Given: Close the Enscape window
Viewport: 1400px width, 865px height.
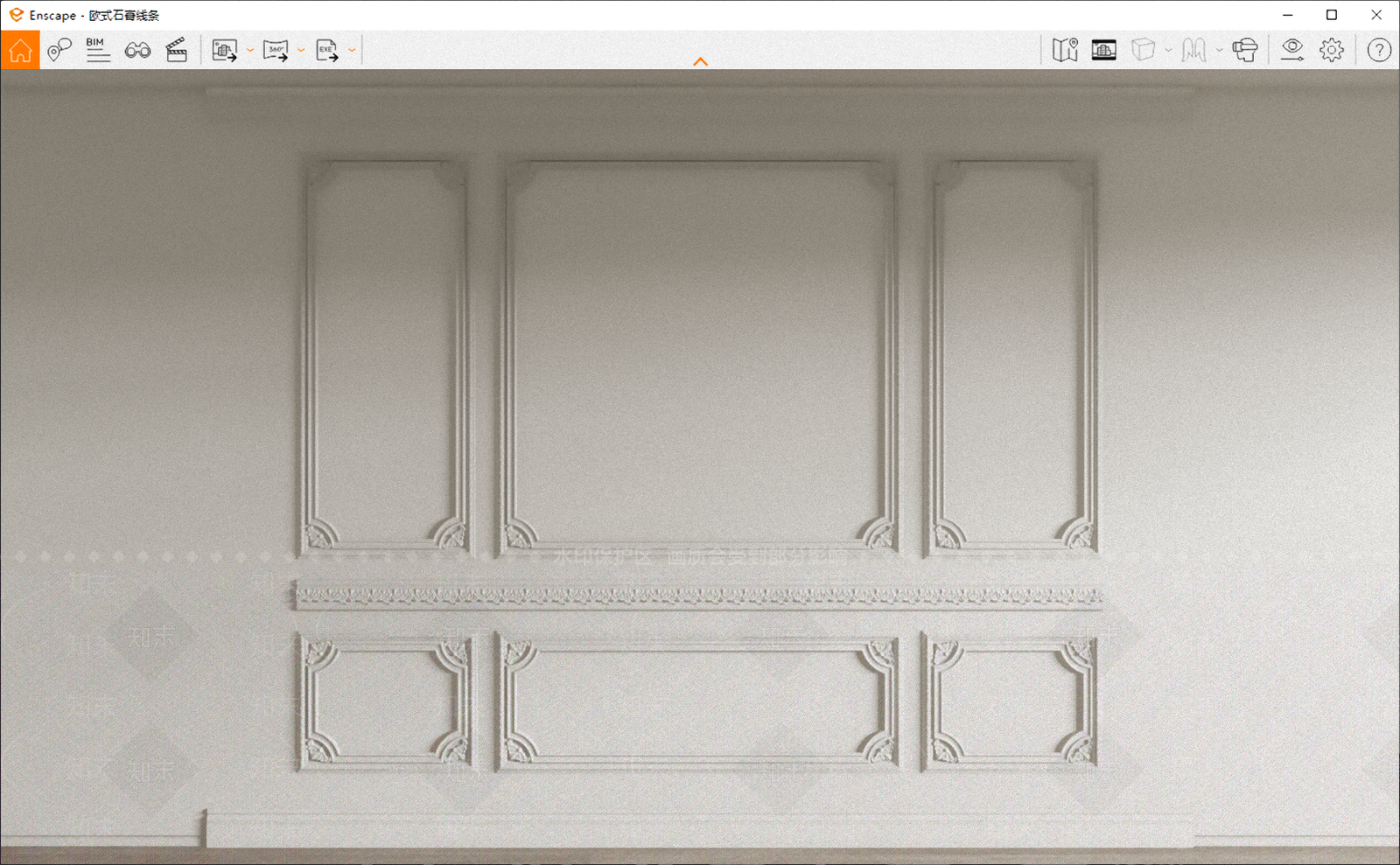Looking at the screenshot, I should click(1376, 15).
